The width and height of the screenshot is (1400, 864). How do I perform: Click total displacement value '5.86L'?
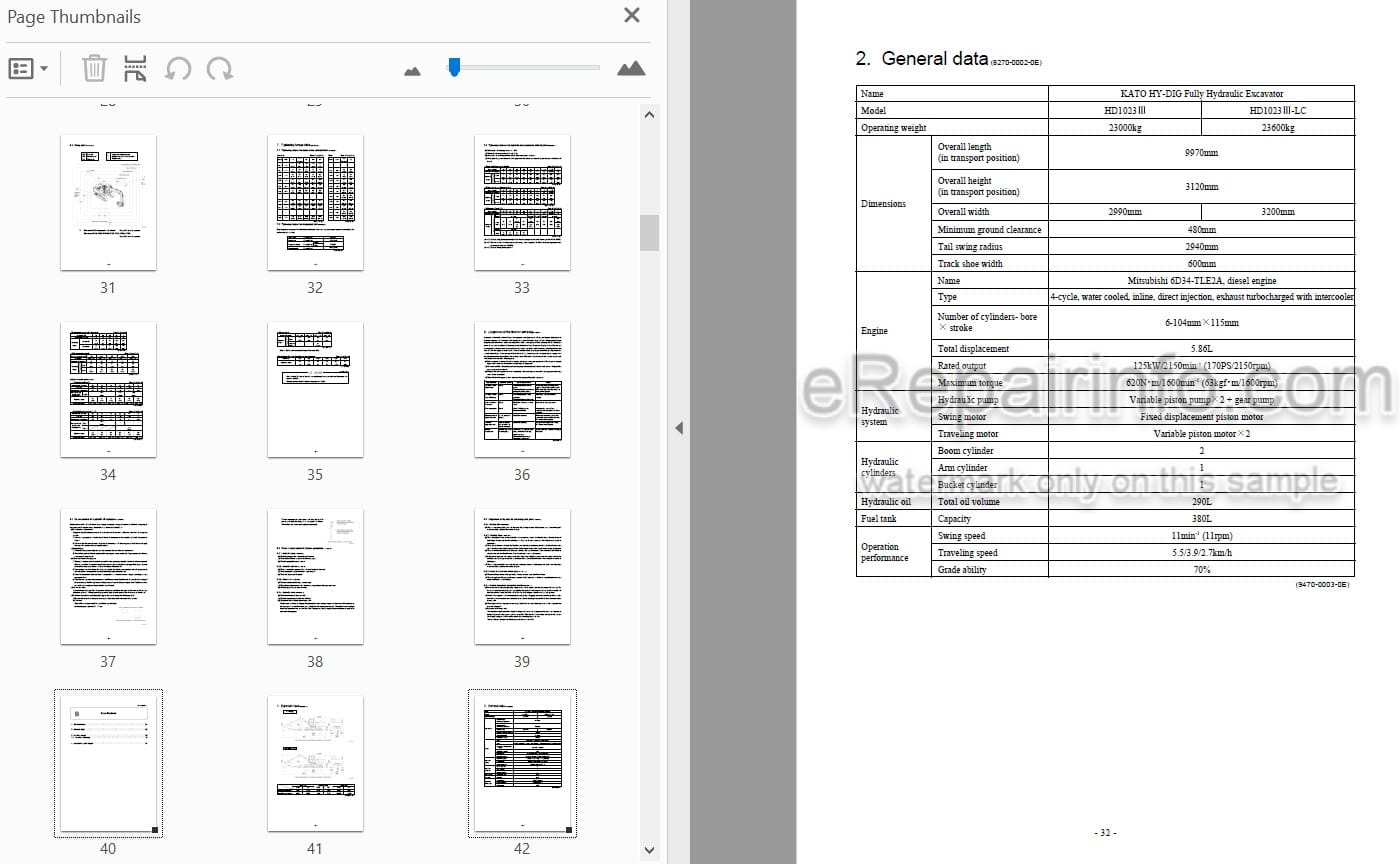point(1201,349)
